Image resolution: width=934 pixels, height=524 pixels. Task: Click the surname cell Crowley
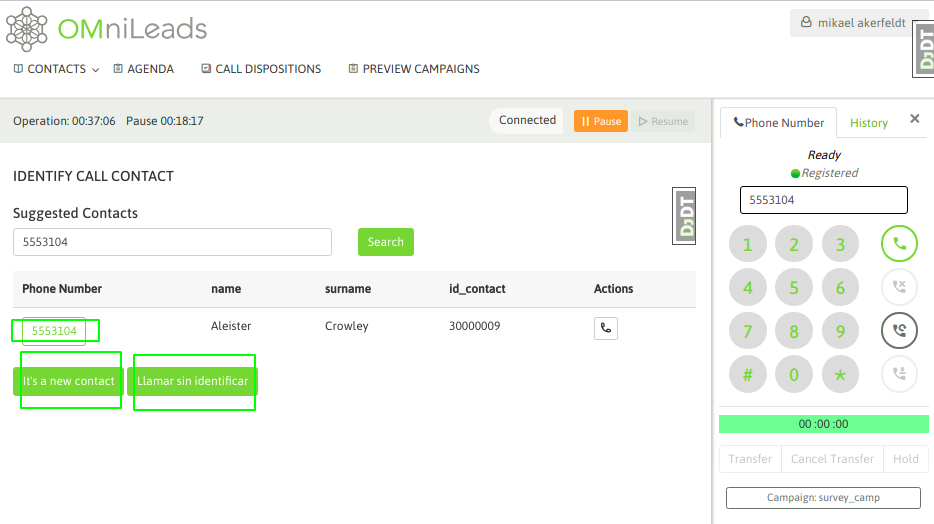[x=347, y=326]
